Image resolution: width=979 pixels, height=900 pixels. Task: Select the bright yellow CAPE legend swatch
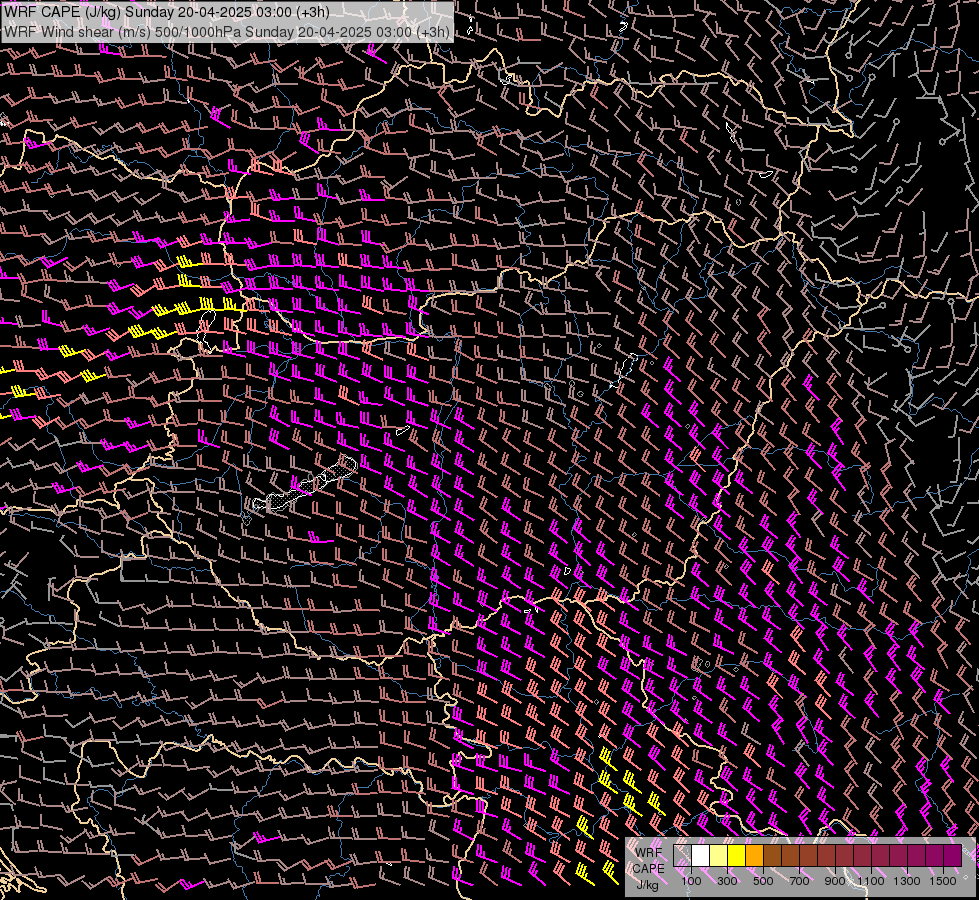pyautogui.click(x=737, y=855)
